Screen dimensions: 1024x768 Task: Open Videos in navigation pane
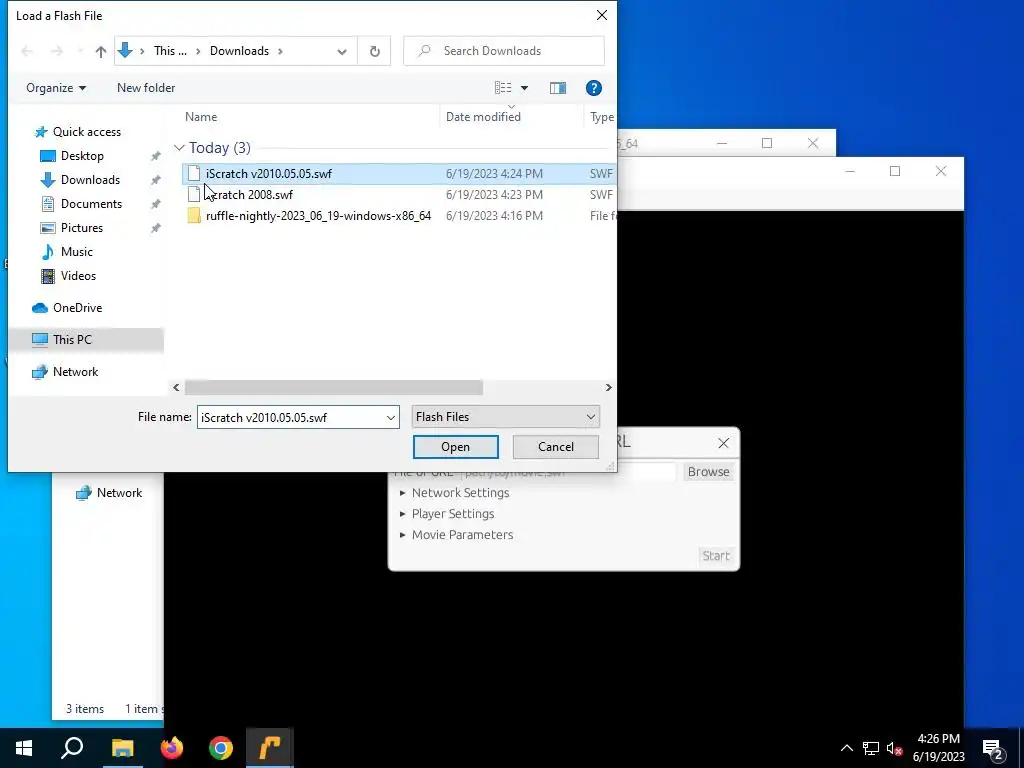pyautogui.click(x=78, y=276)
